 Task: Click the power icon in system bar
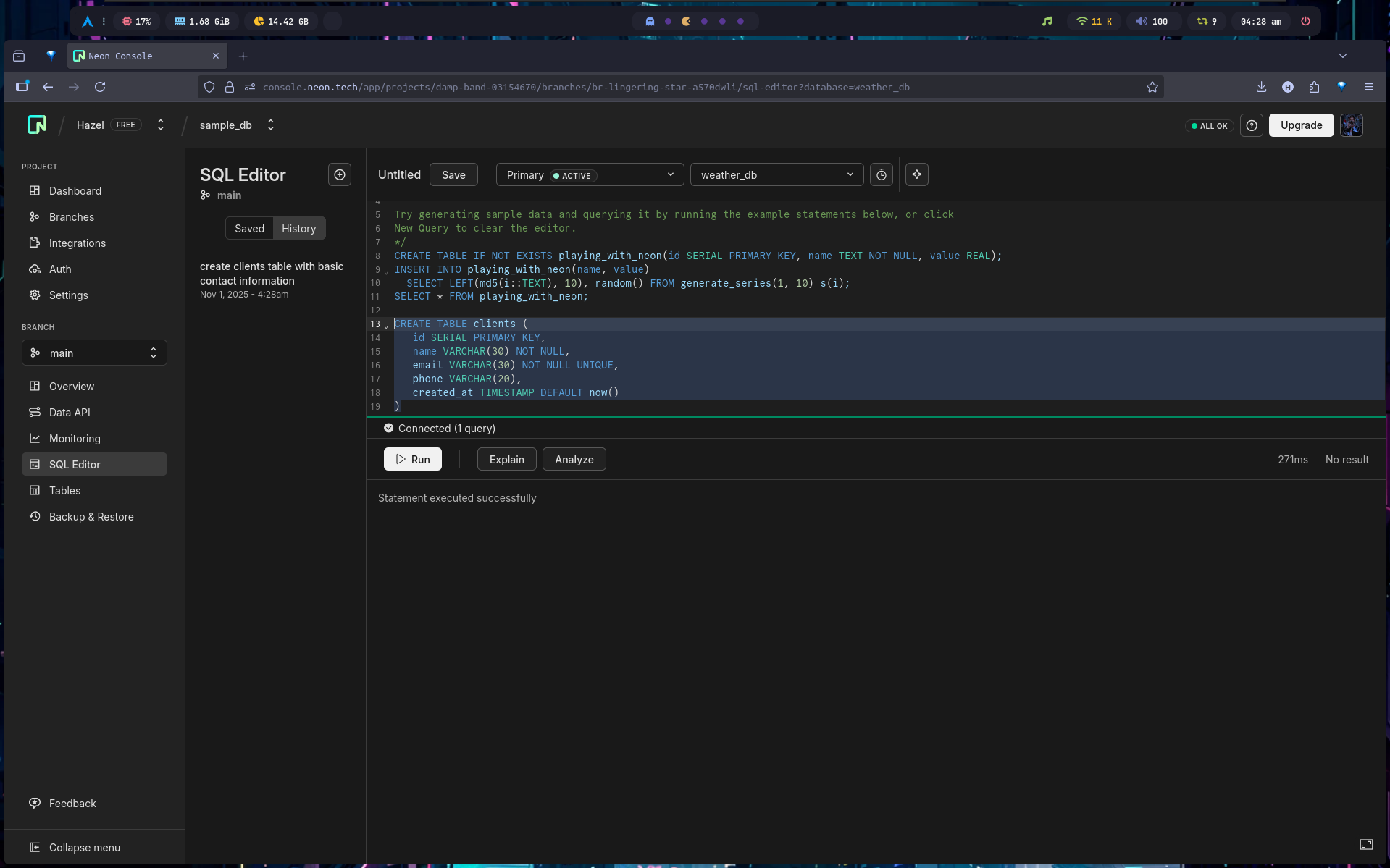pyautogui.click(x=1305, y=21)
